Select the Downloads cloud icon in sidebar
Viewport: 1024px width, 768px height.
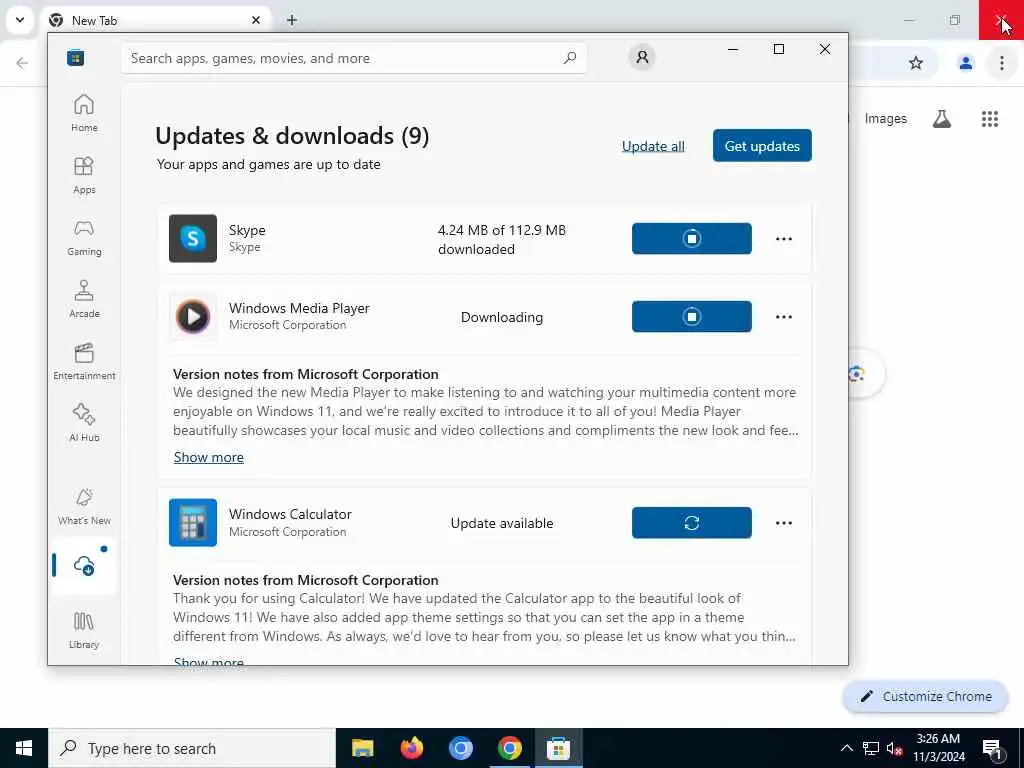pyautogui.click(x=84, y=566)
